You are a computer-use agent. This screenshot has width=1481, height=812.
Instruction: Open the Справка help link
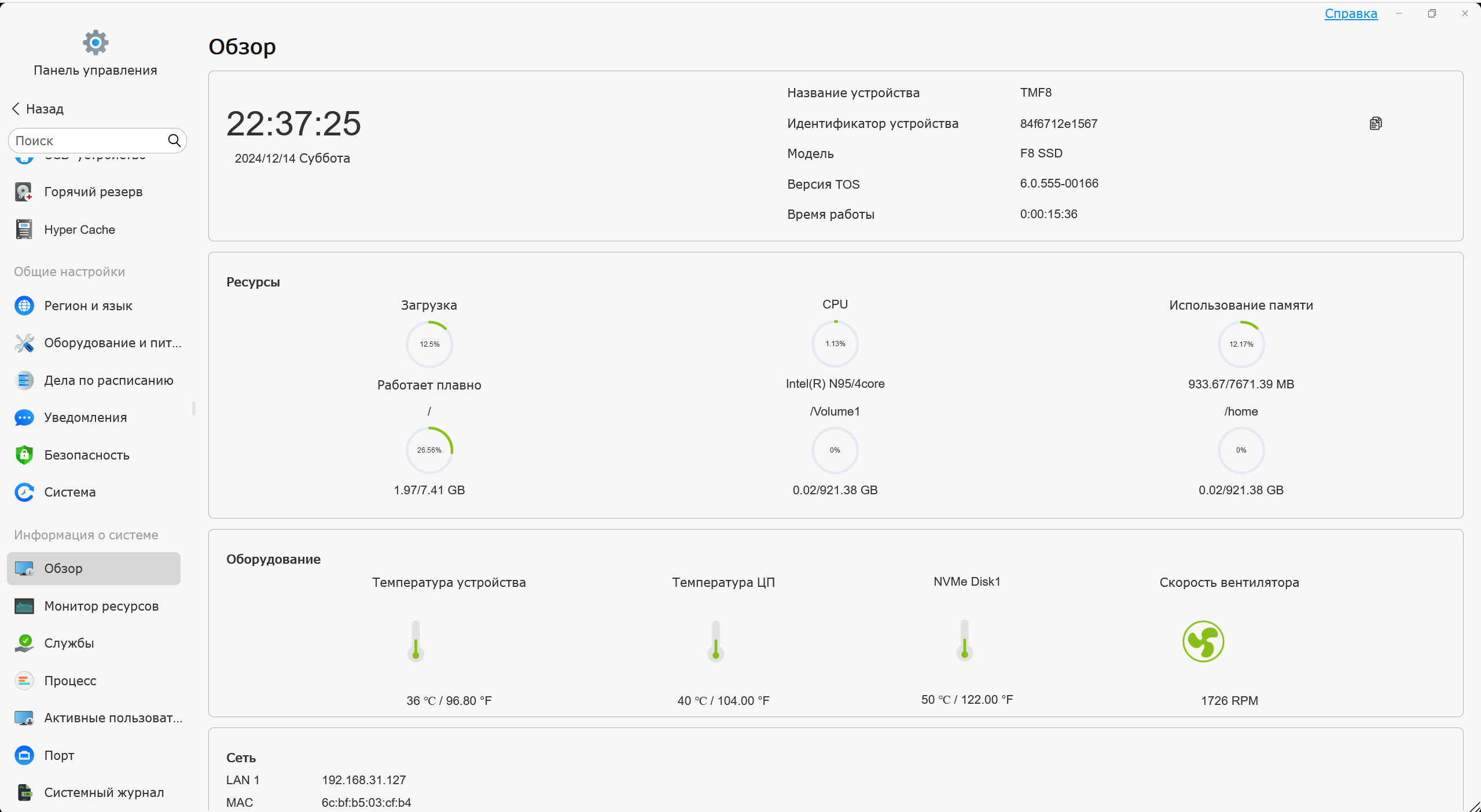(x=1350, y=13)
